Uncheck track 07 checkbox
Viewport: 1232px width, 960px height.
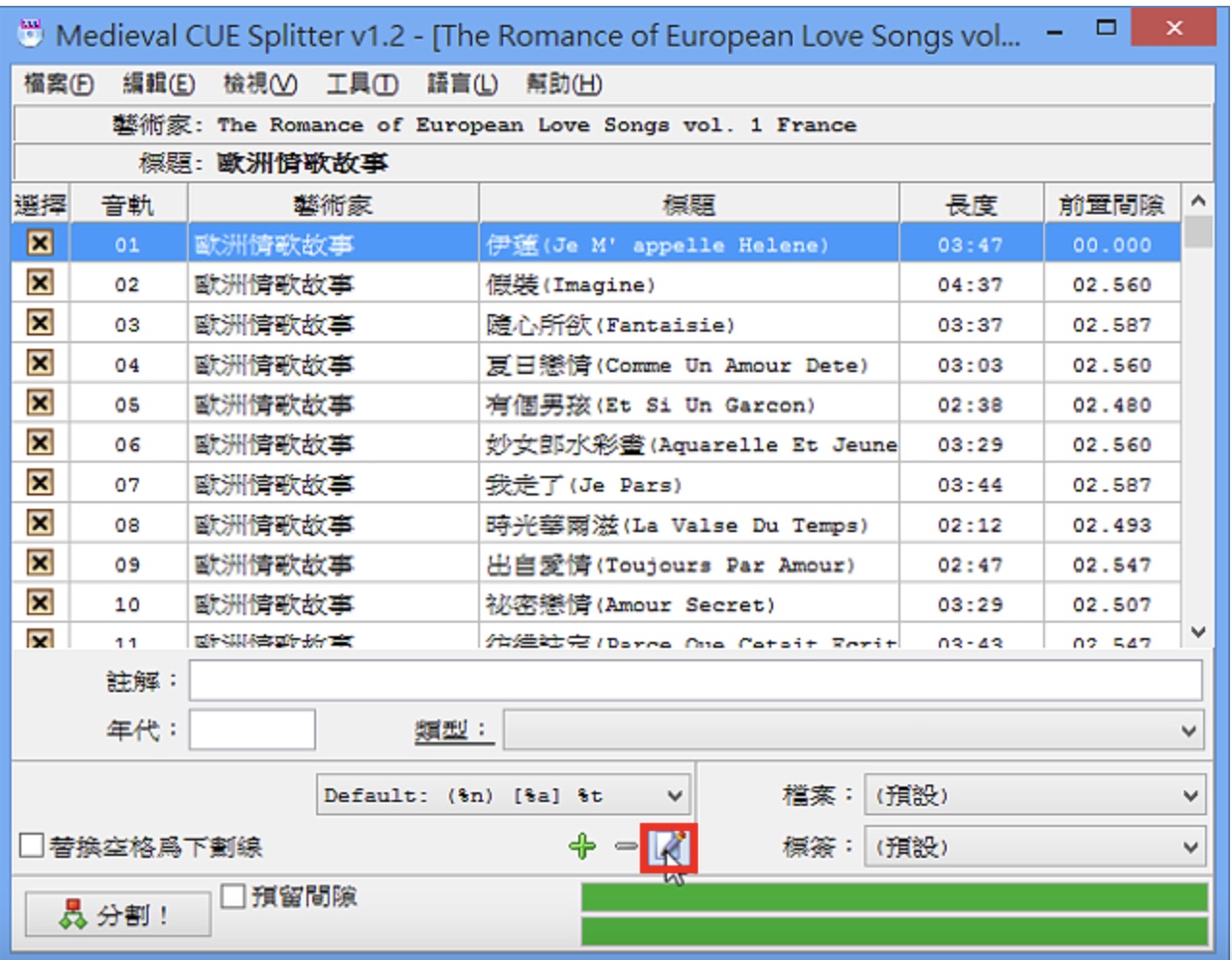(40, 483)
